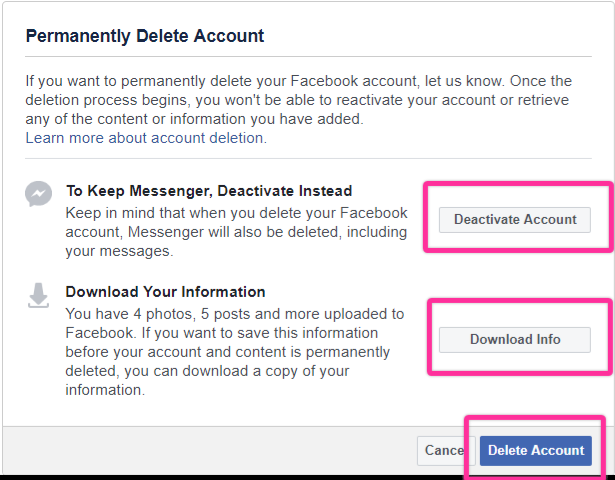The image size is (615, 480).
Task: Click the Permanently Delete Account title
Action: coord(145,36)
